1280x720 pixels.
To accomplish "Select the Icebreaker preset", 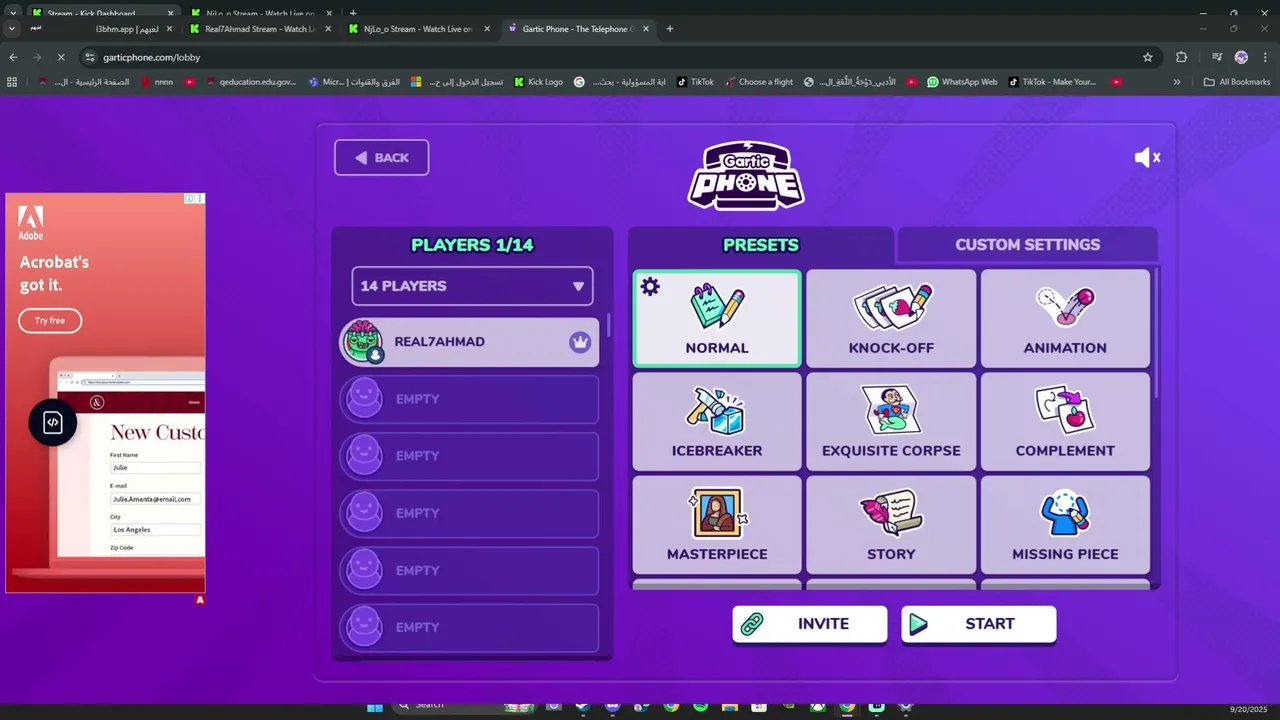I will pyautogui.click(x=717, y=422).
